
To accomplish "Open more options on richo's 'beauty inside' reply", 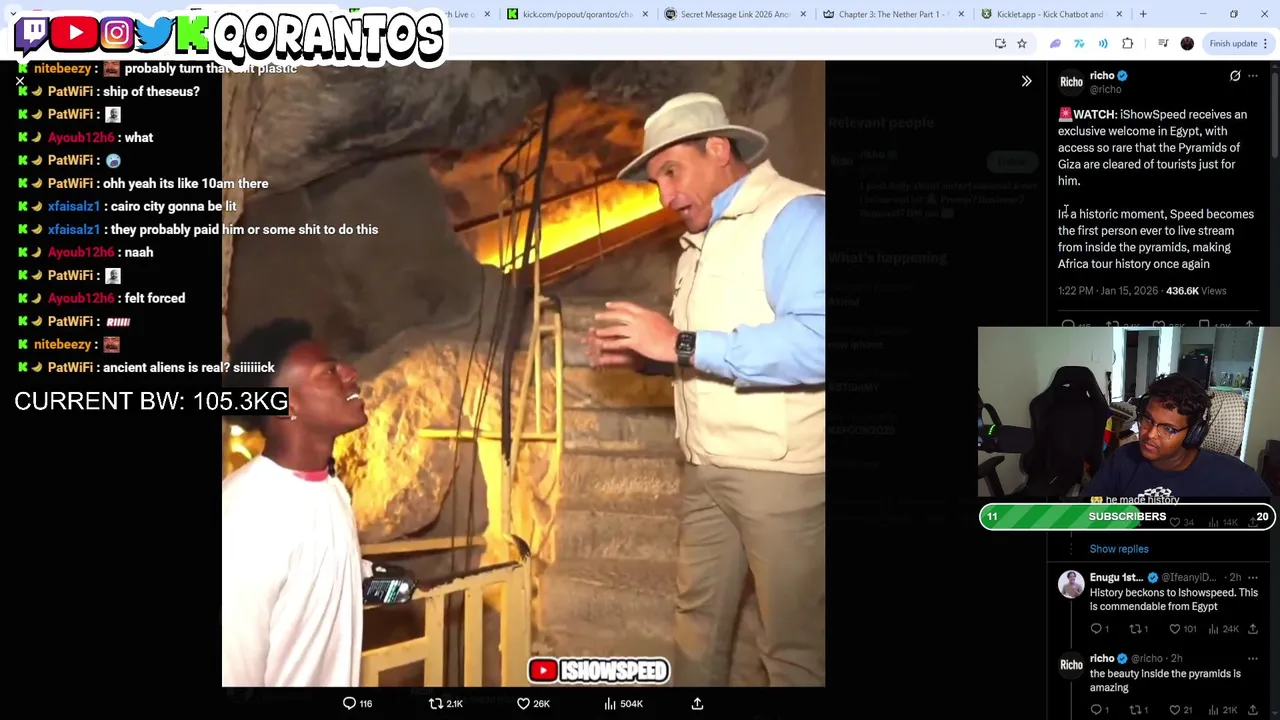I will (1253, 658).
